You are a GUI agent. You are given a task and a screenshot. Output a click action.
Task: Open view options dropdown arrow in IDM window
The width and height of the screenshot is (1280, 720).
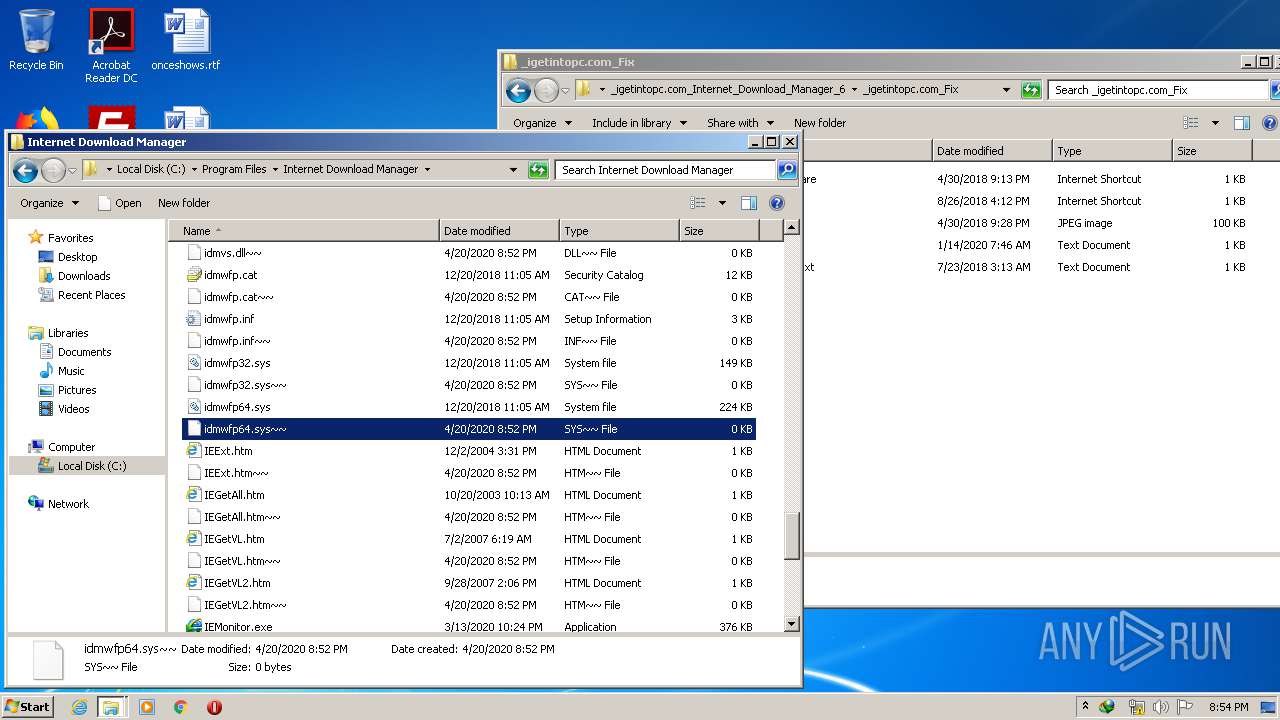[722, 203]
